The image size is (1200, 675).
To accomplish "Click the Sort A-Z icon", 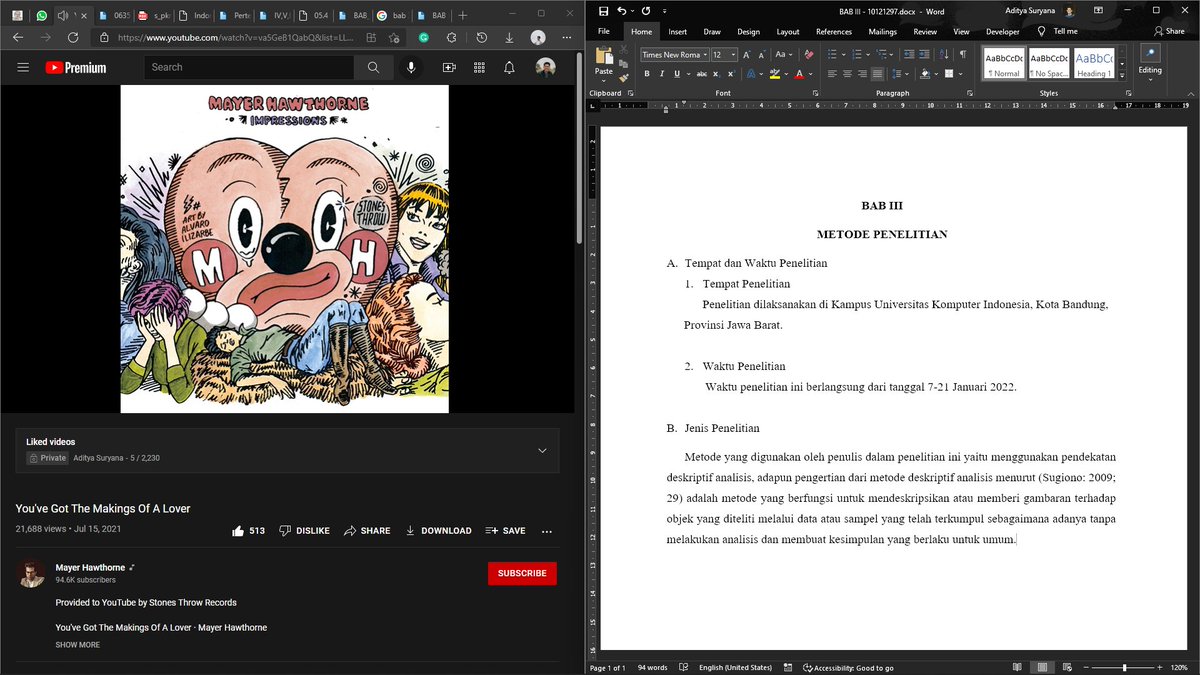I will [x=943, y=54].
